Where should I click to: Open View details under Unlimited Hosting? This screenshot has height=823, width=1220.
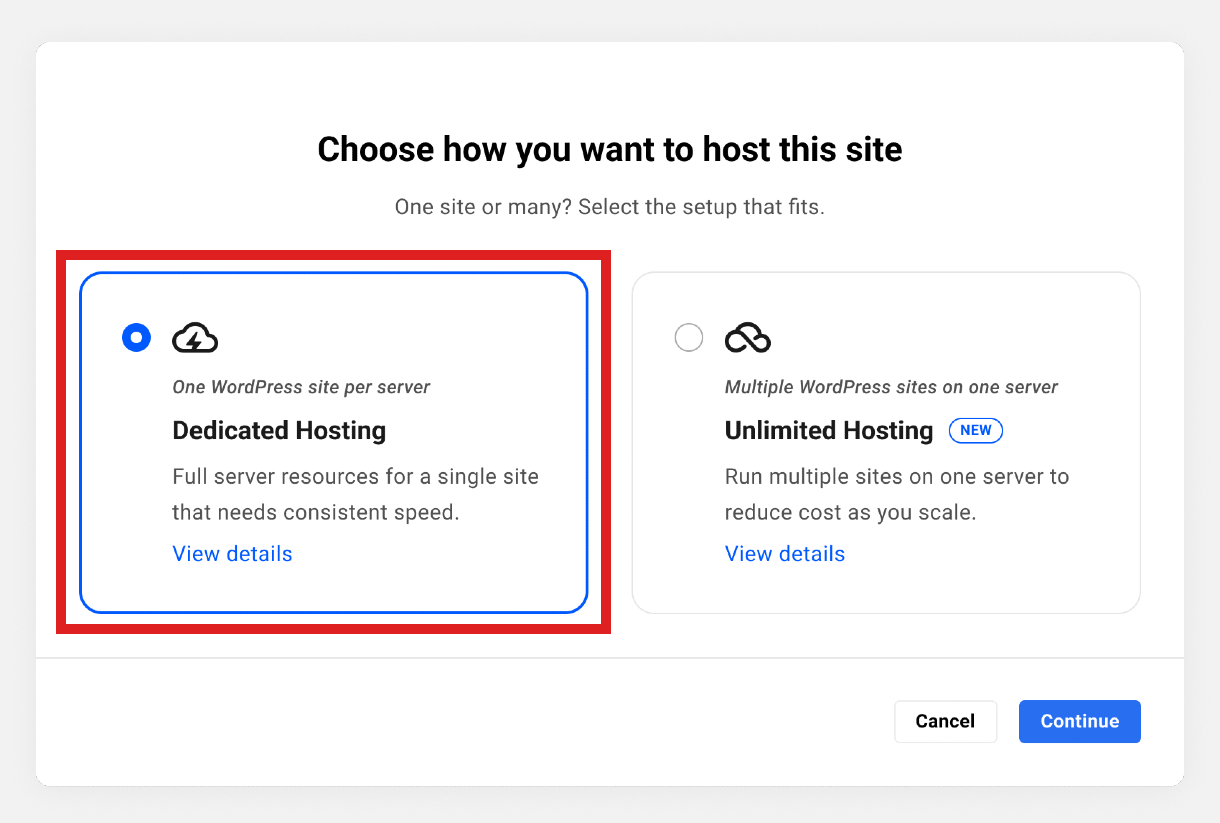click(785, 554)
